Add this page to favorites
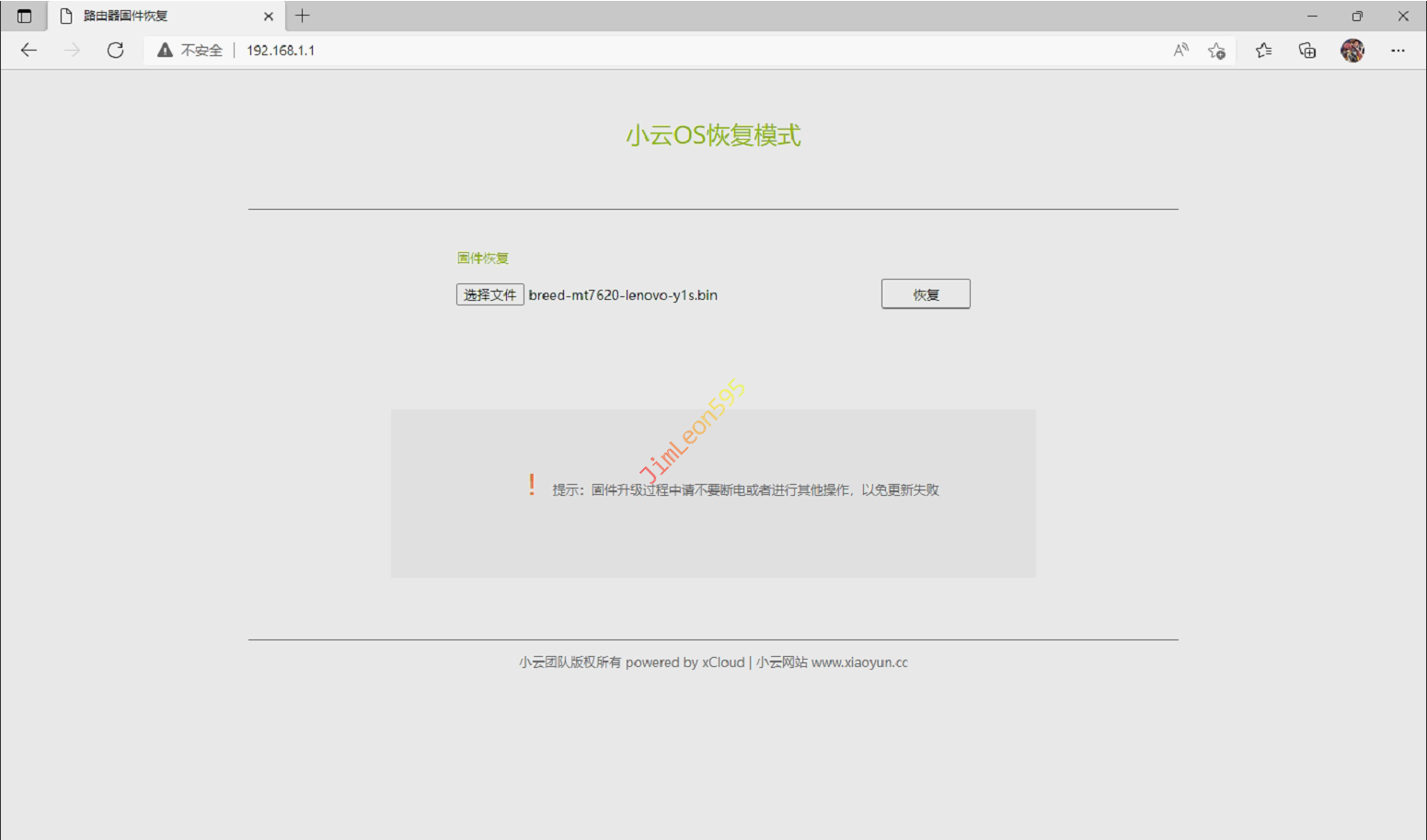 [x=1216, y=51]
